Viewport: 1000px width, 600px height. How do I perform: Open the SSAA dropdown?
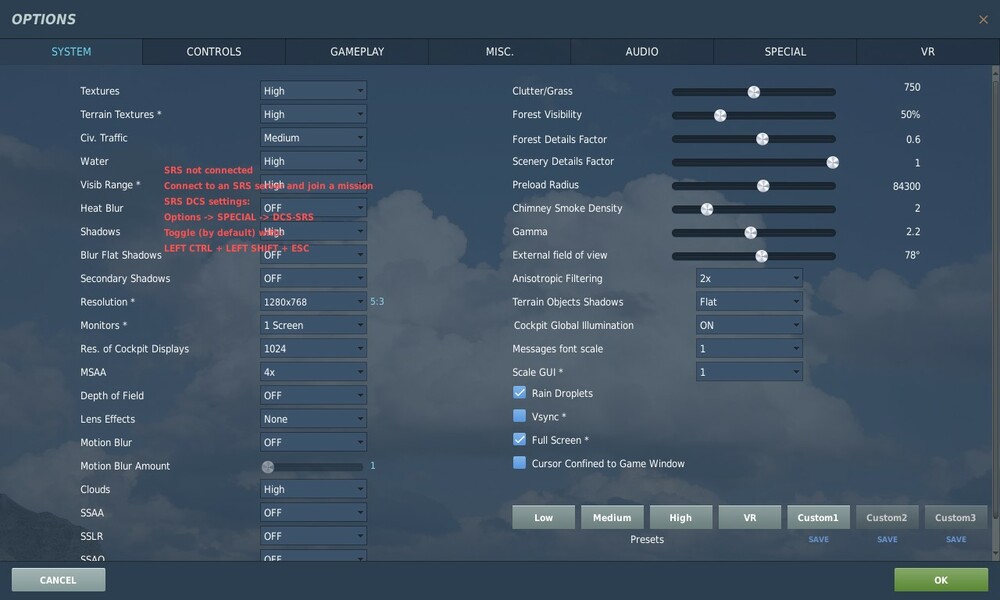[x=313, y=513]
